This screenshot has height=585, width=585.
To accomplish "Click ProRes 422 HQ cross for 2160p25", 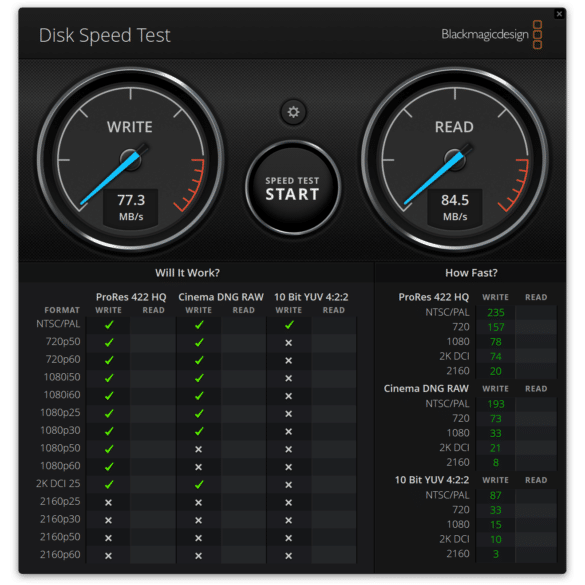I will [108, 503].
